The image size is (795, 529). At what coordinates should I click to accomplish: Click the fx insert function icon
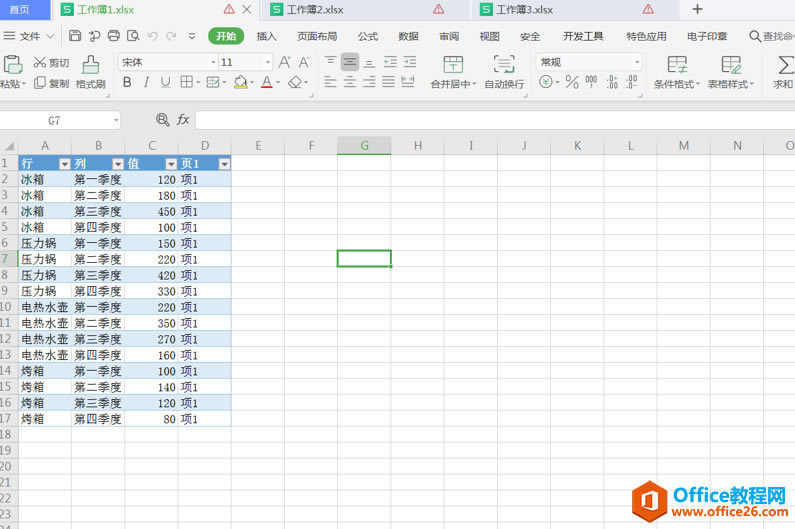(183, 120)
